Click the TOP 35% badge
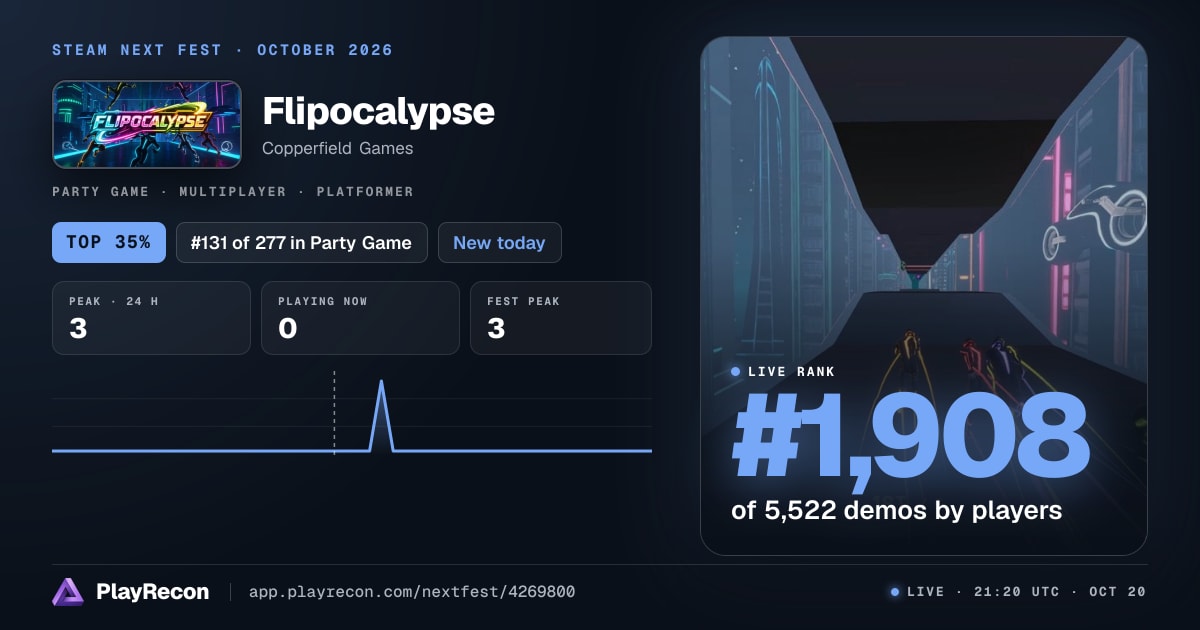 click(x=109, y=242)
